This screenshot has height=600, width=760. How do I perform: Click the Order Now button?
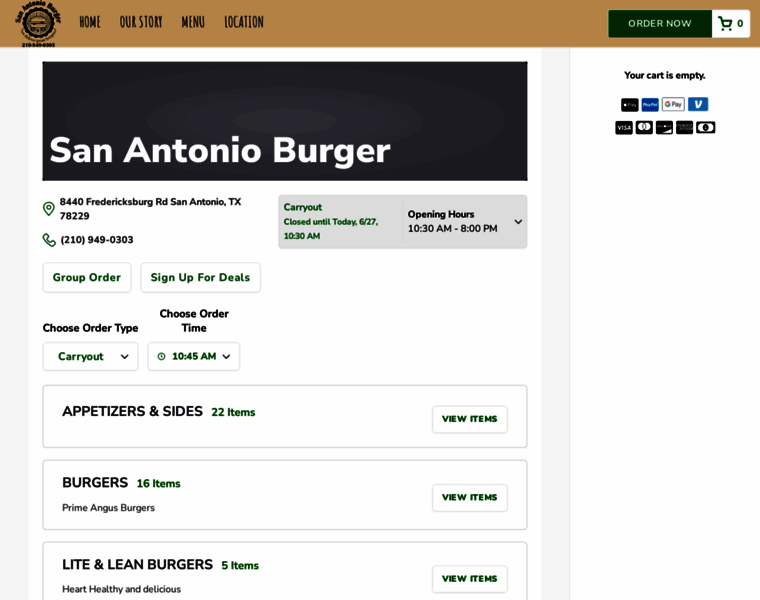point(660,23)
